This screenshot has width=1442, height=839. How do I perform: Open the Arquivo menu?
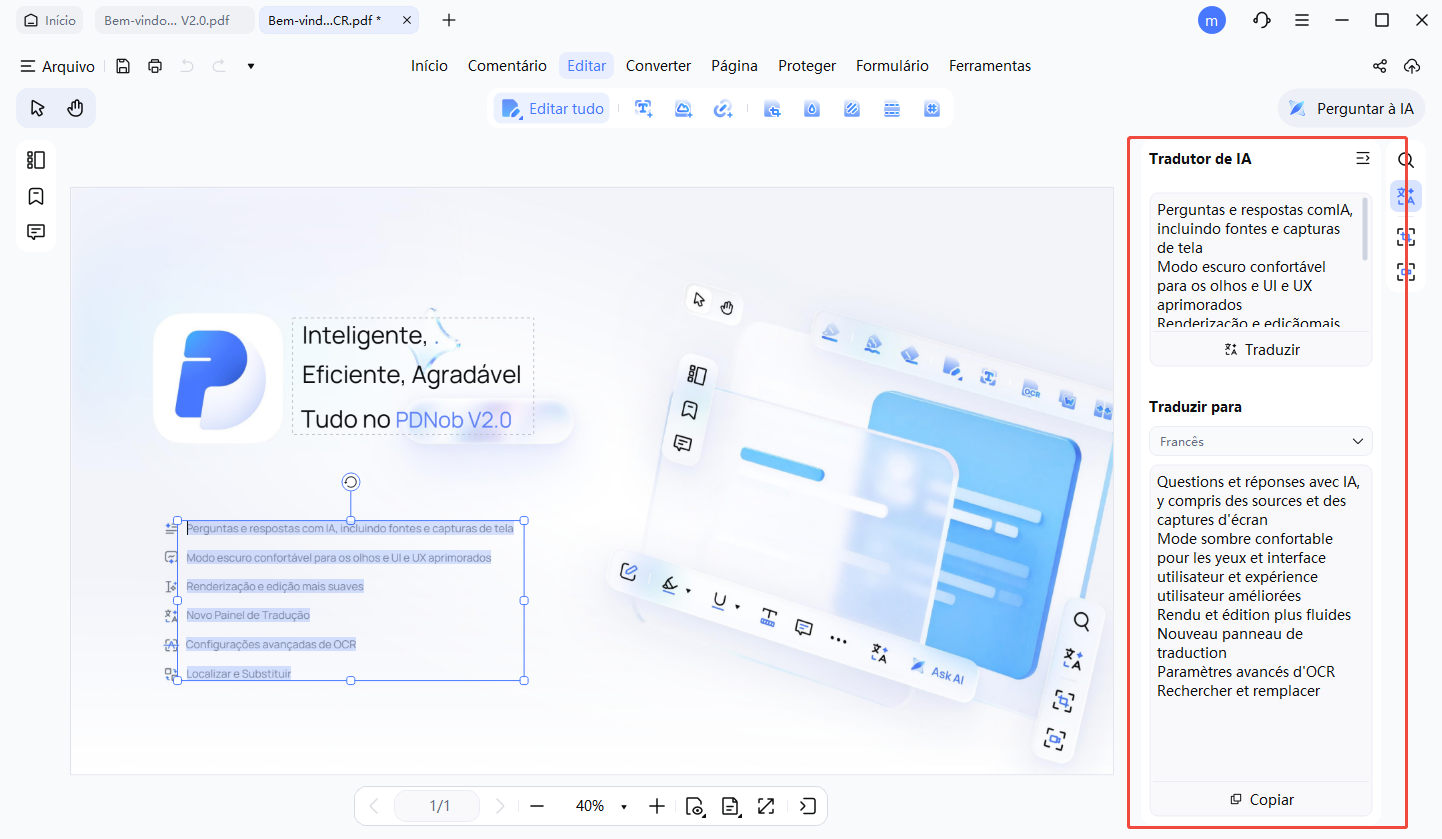click(x=57, y=66)
